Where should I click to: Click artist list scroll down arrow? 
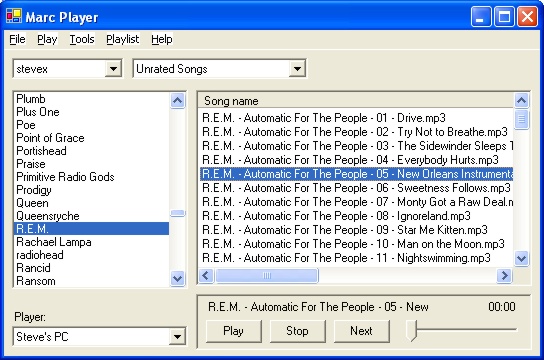[178, 278]
